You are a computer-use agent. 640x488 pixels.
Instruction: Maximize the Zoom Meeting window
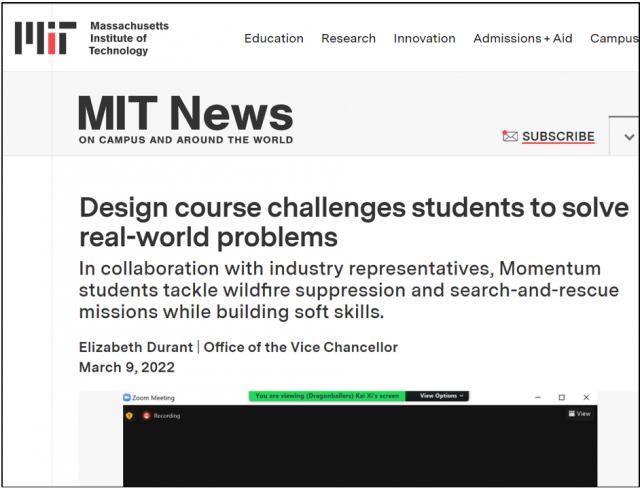pos(561,398)
